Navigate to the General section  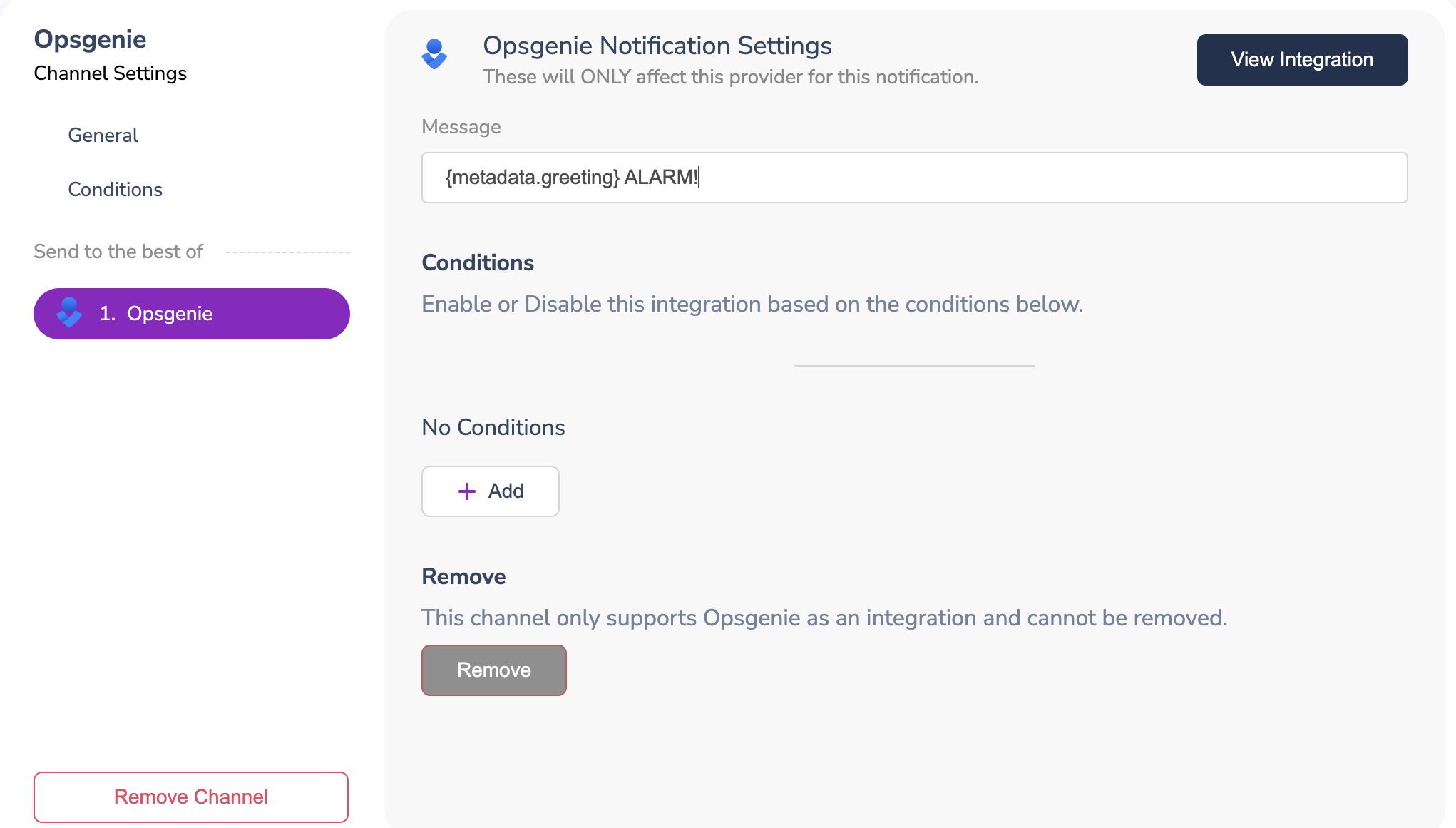[103, 135]
